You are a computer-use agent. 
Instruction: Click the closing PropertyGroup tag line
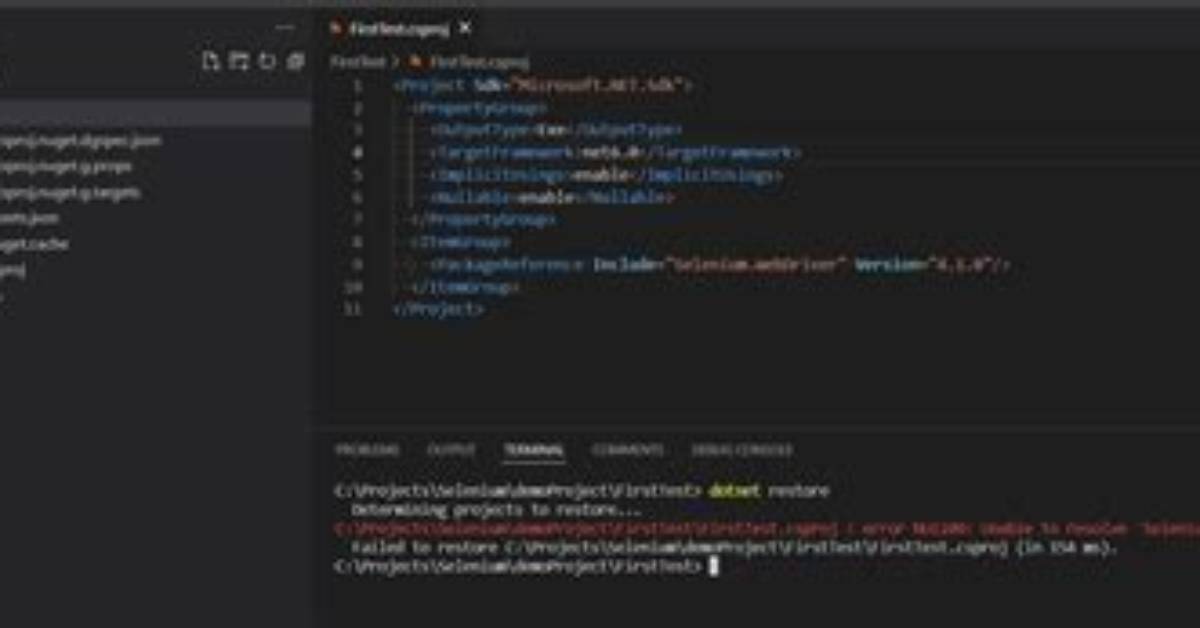coord(482,220)
